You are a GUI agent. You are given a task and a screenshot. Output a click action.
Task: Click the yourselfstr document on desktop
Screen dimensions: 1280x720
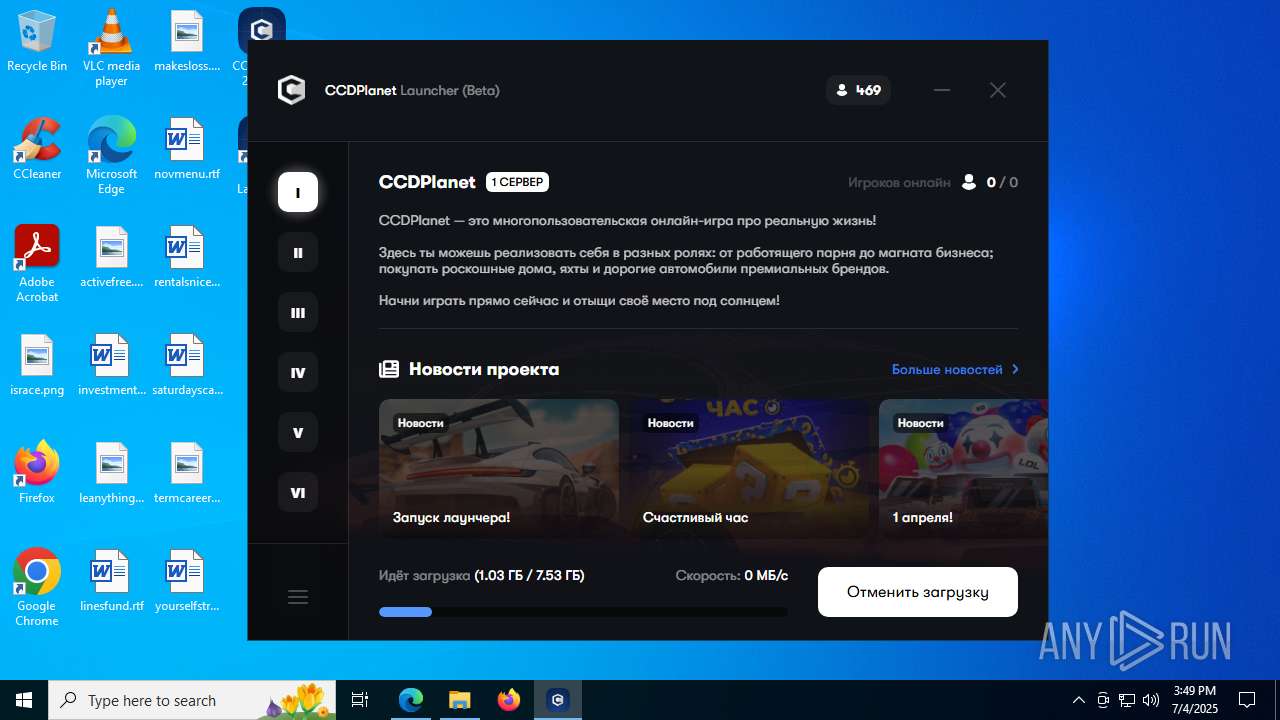[x=187, y=582]
